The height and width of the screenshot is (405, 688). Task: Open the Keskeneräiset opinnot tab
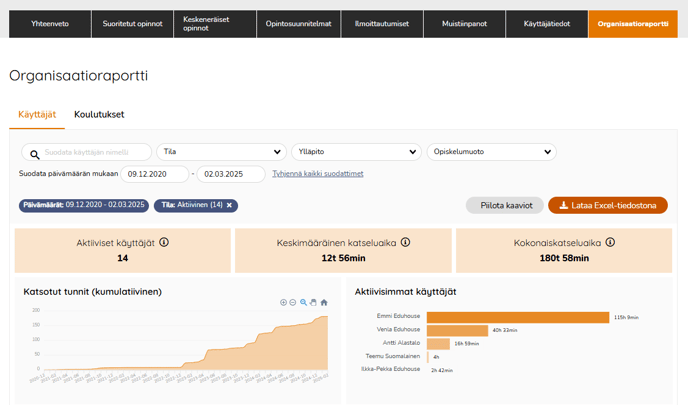pyautogui.click(x=215, y=24)
